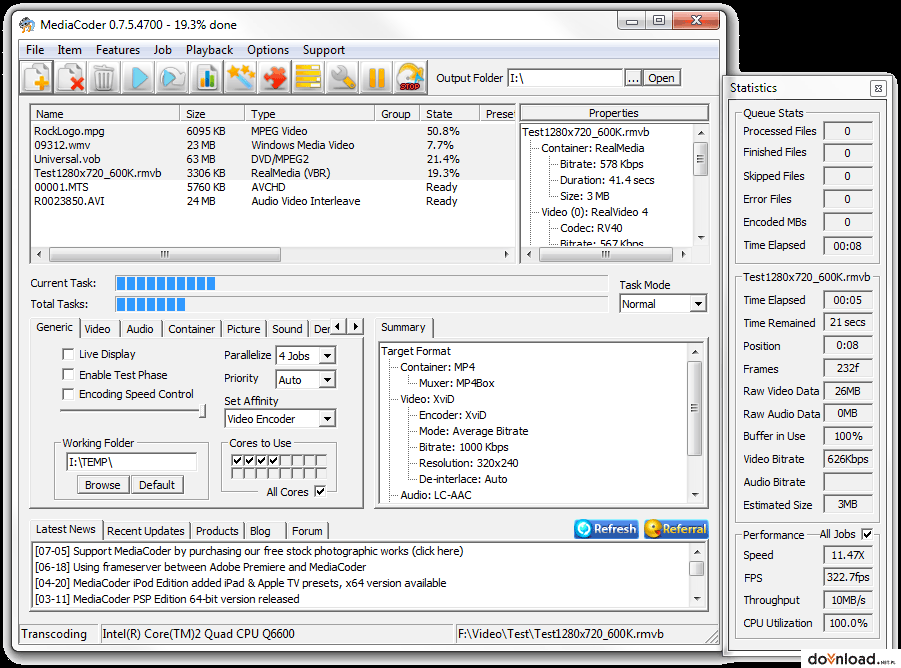
Task: Click the MediaCoder title bar app icon
Action: tap(26, 25)
